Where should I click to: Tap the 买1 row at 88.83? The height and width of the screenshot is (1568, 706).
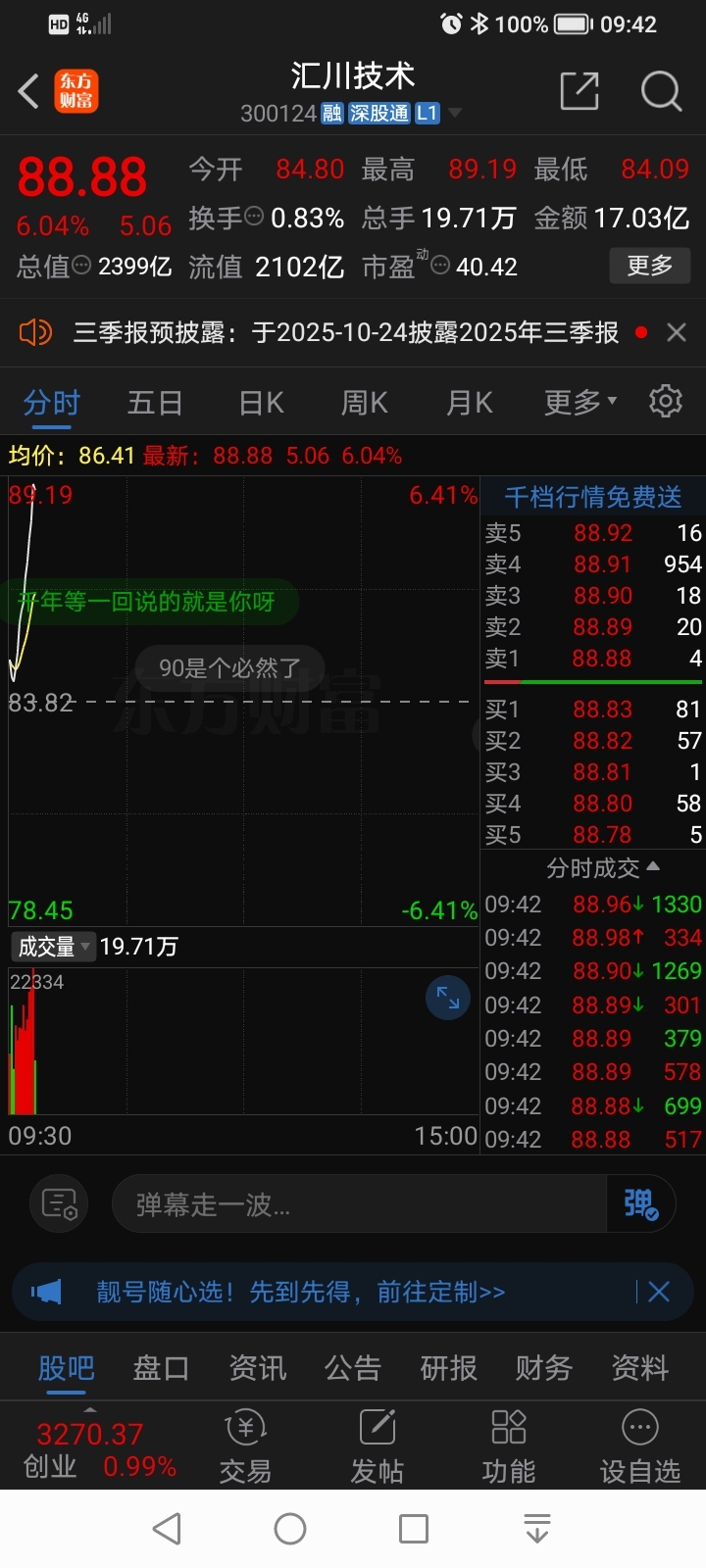593,709
